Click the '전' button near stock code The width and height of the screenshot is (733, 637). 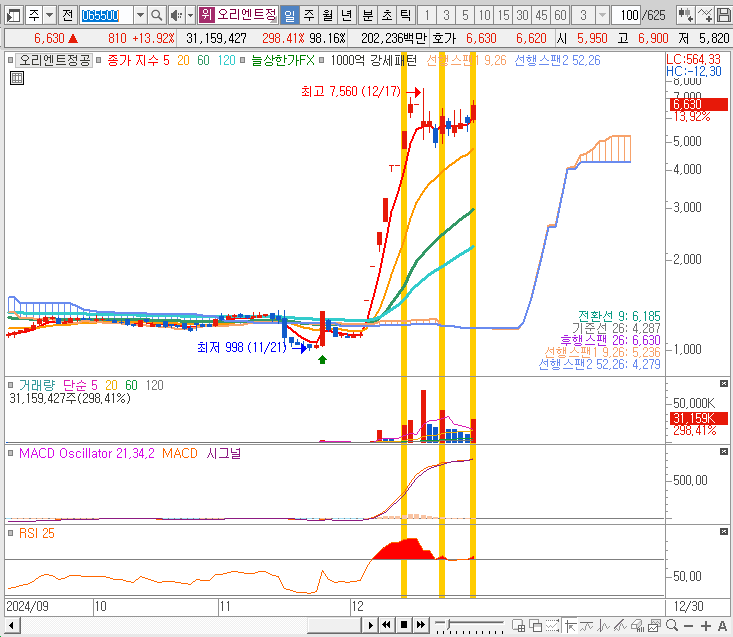click(x=66, y=15)
